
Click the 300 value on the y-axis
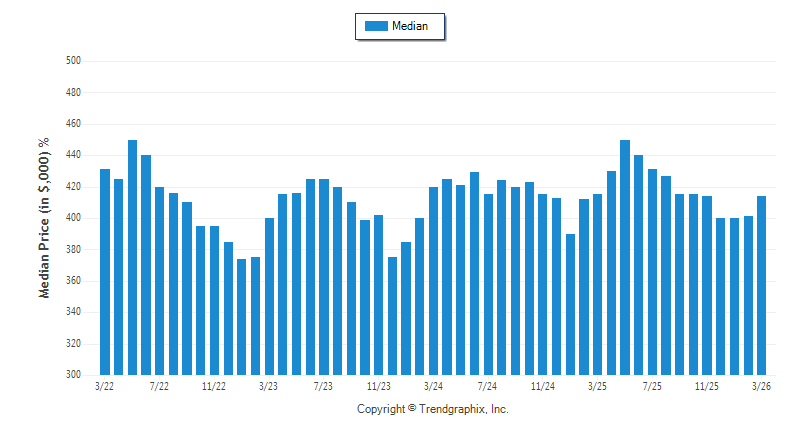click(x=73, y=375)
